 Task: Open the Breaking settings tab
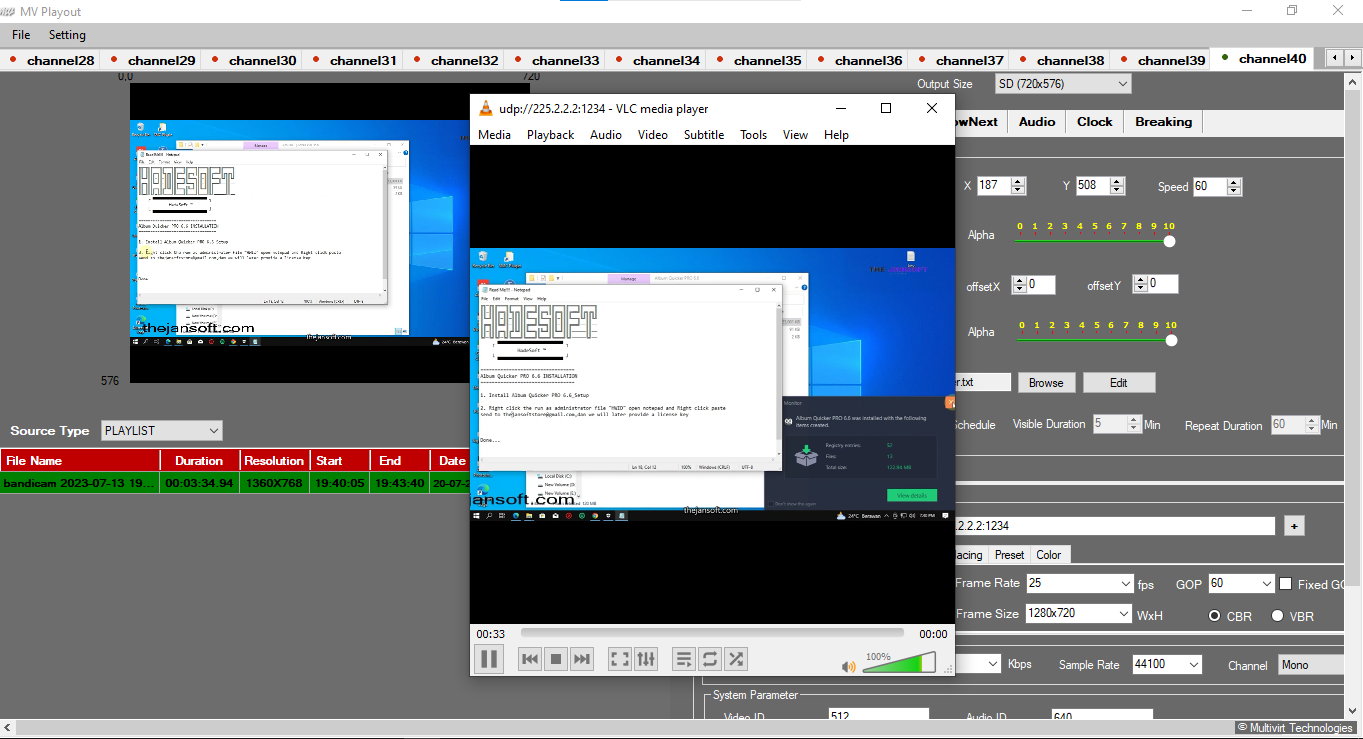click(x=1163, y=122)
